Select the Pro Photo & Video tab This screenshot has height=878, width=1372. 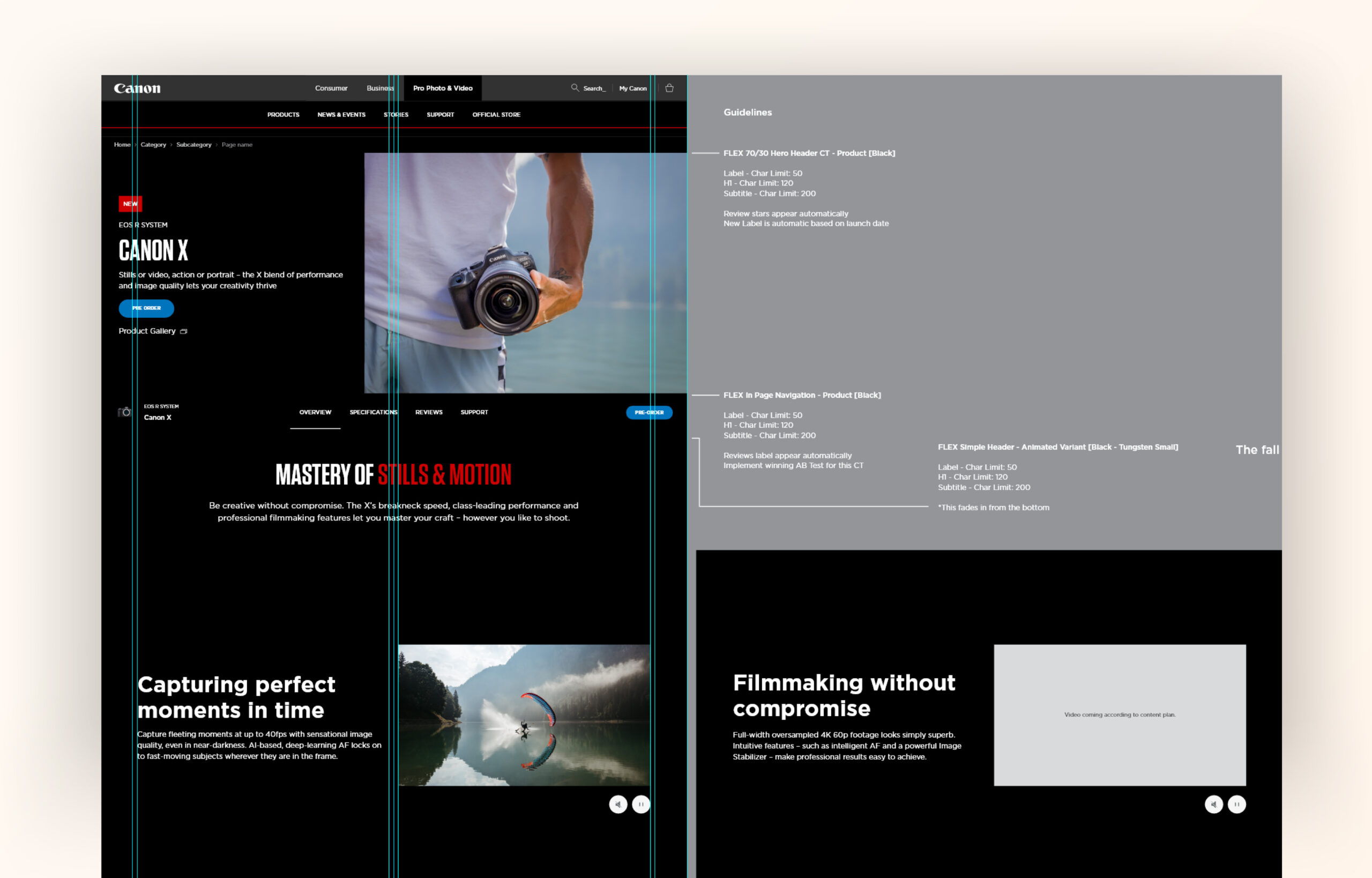(x=442, y=88)
